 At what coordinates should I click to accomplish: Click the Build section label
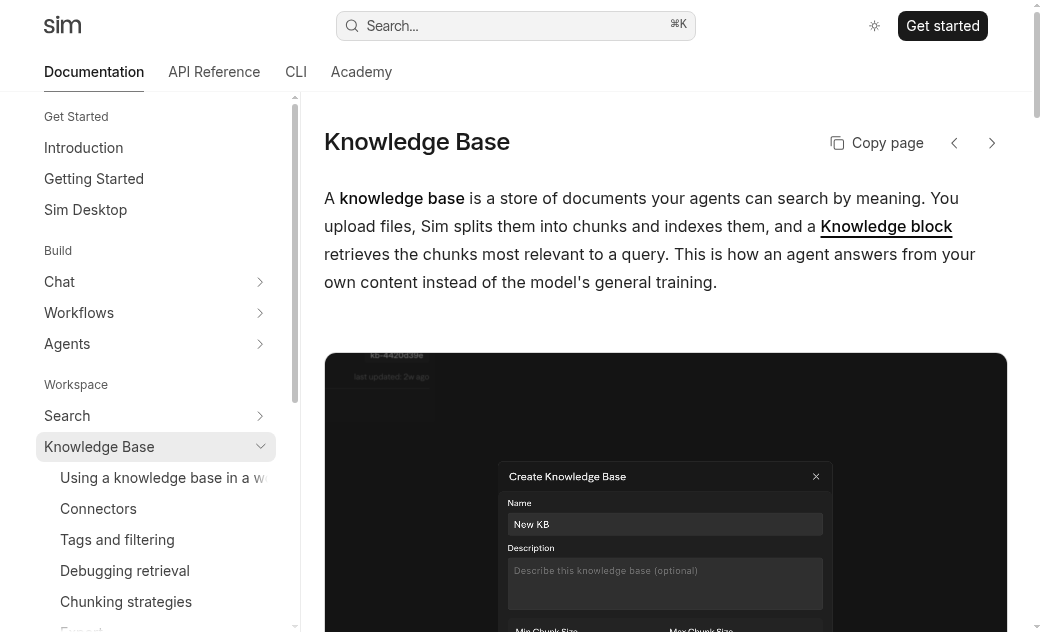click(x=58, y=251)
